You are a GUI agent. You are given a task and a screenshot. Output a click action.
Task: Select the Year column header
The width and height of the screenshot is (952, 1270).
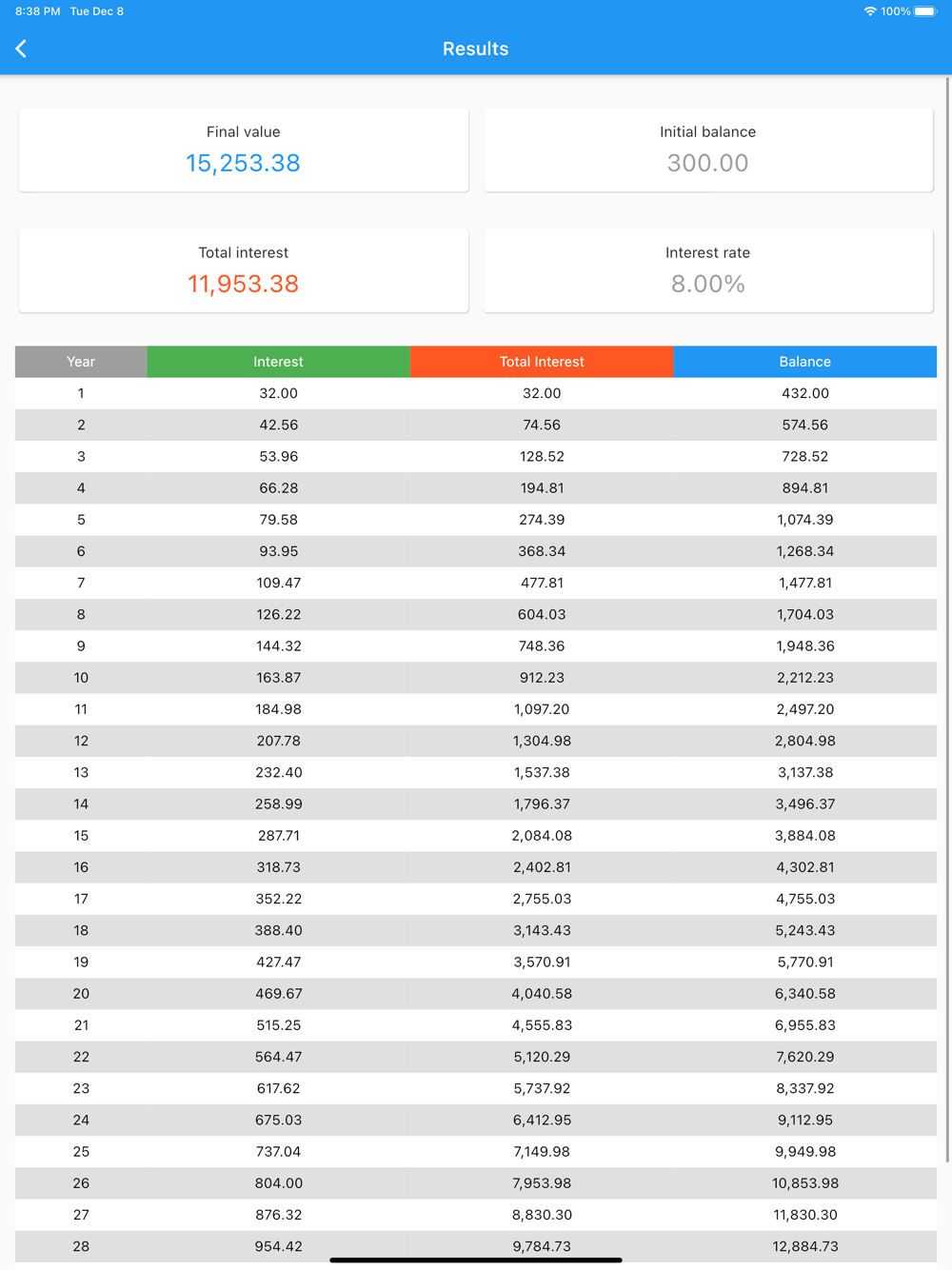[81, 362]
